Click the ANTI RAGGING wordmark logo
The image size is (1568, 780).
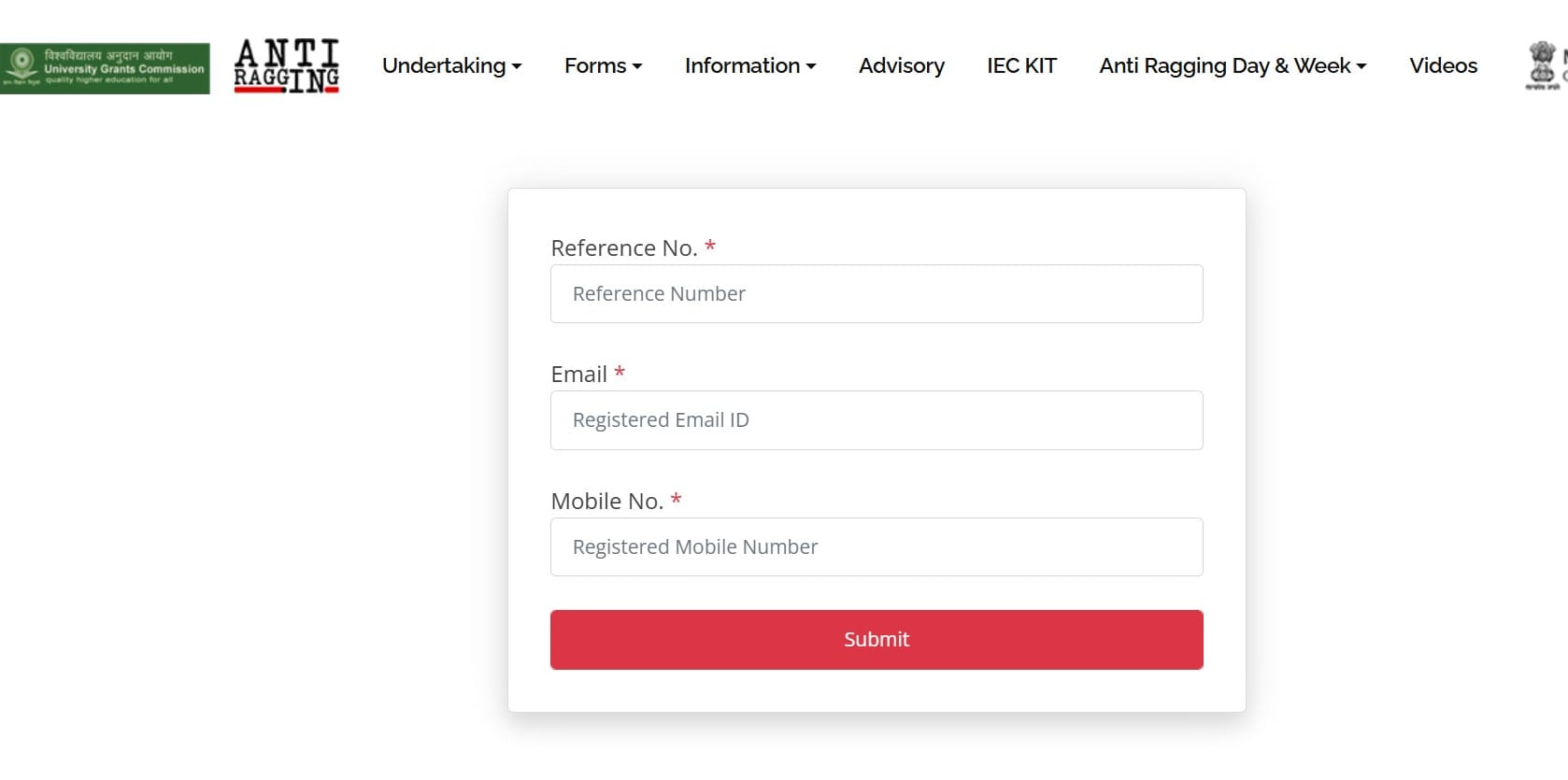coord(286,64)
